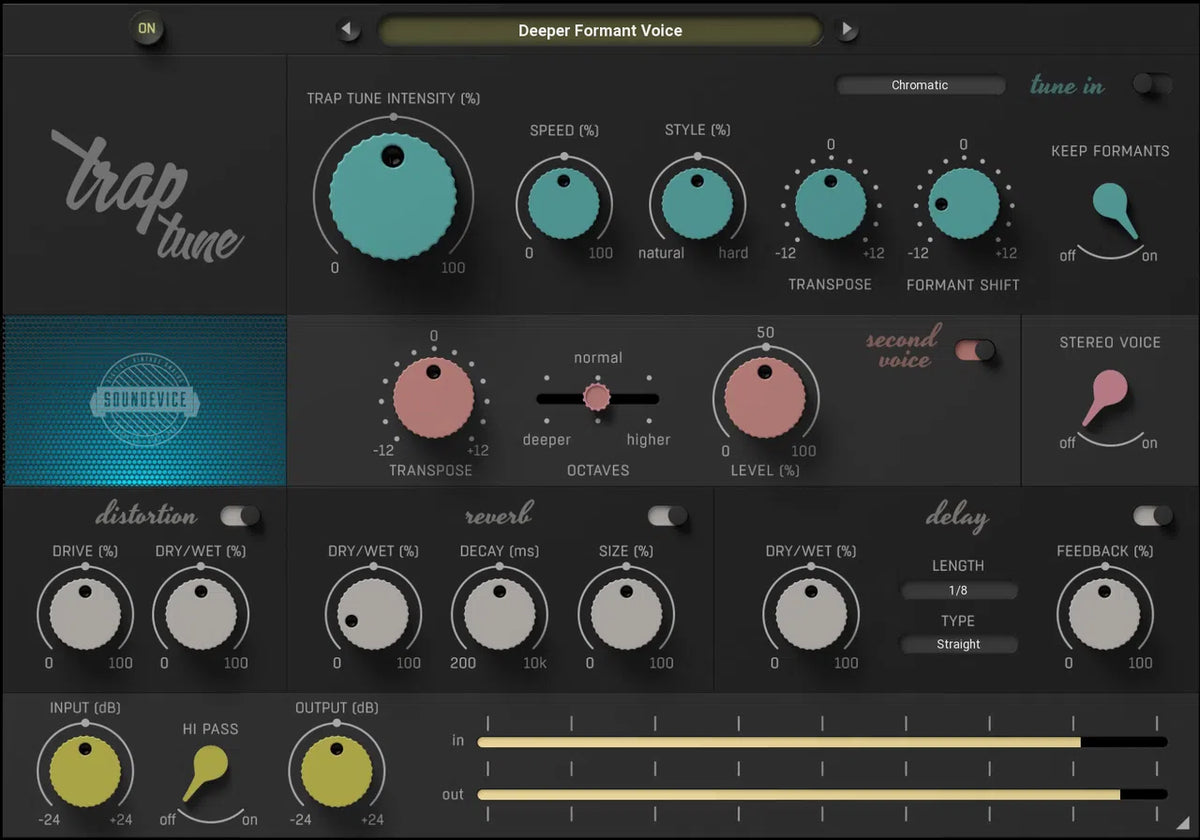Open the Deeper Formant Voice preset browser
The image size is (1200, 840).
coord(598,30)
